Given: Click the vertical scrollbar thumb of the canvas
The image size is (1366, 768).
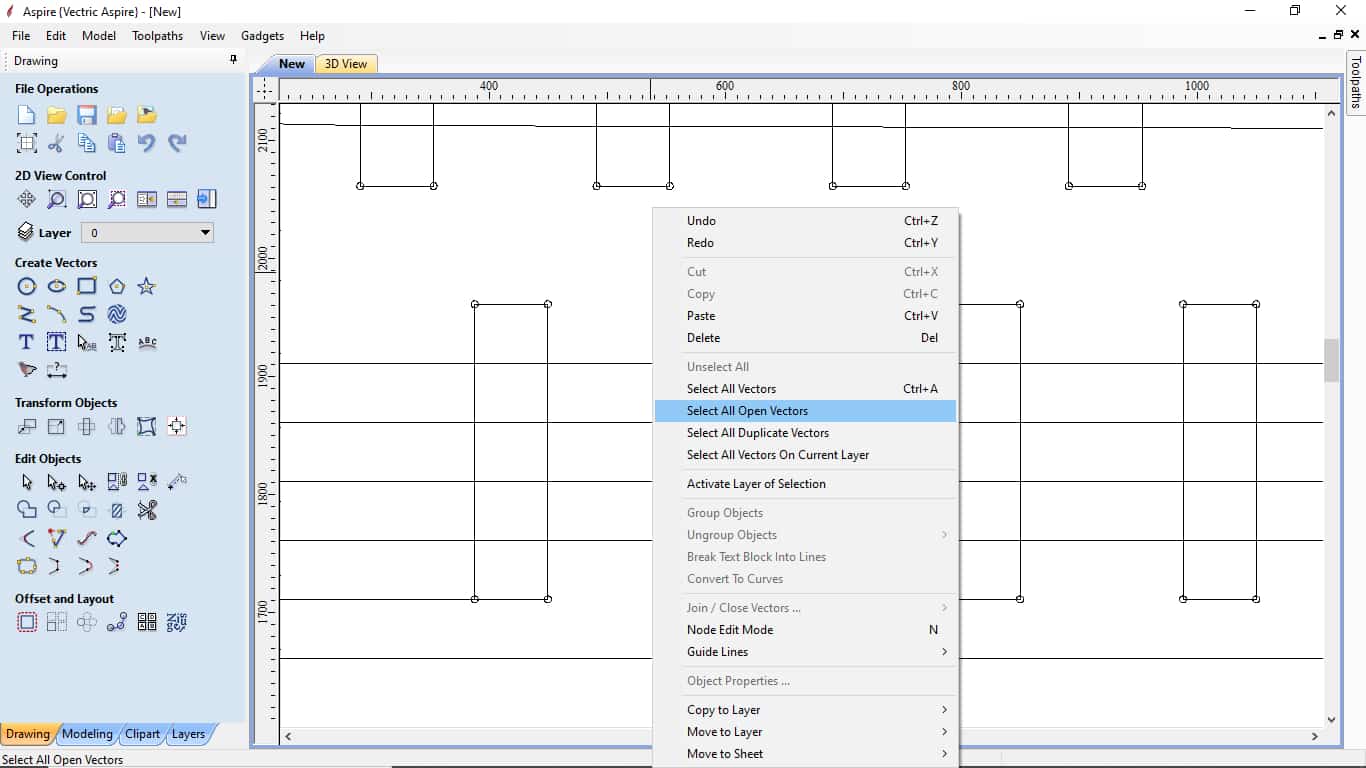Looking at the screenshot, I should click(x=1331, y=360).
